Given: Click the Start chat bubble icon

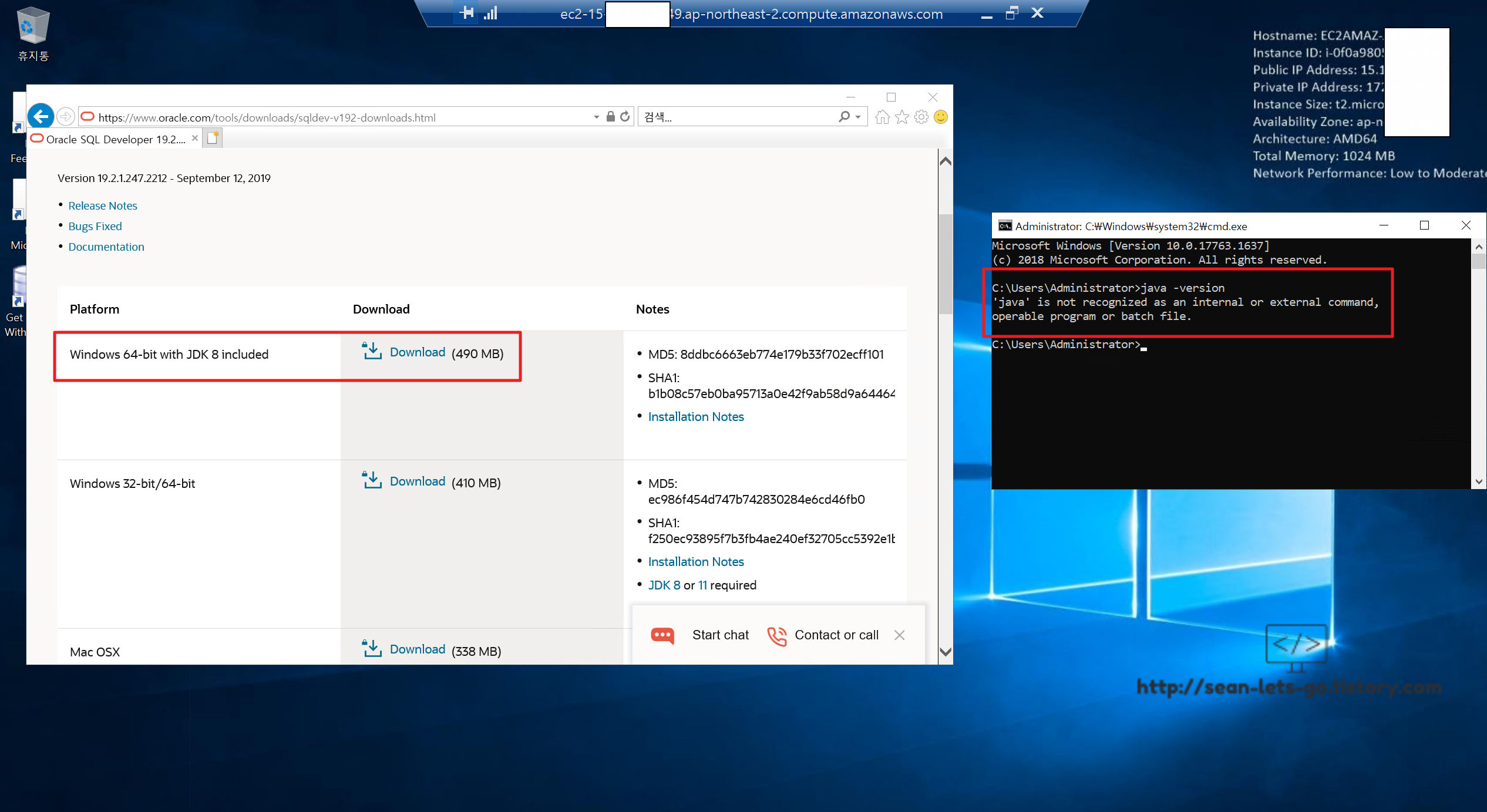Looking at the screenshot, I should [663, 635].
